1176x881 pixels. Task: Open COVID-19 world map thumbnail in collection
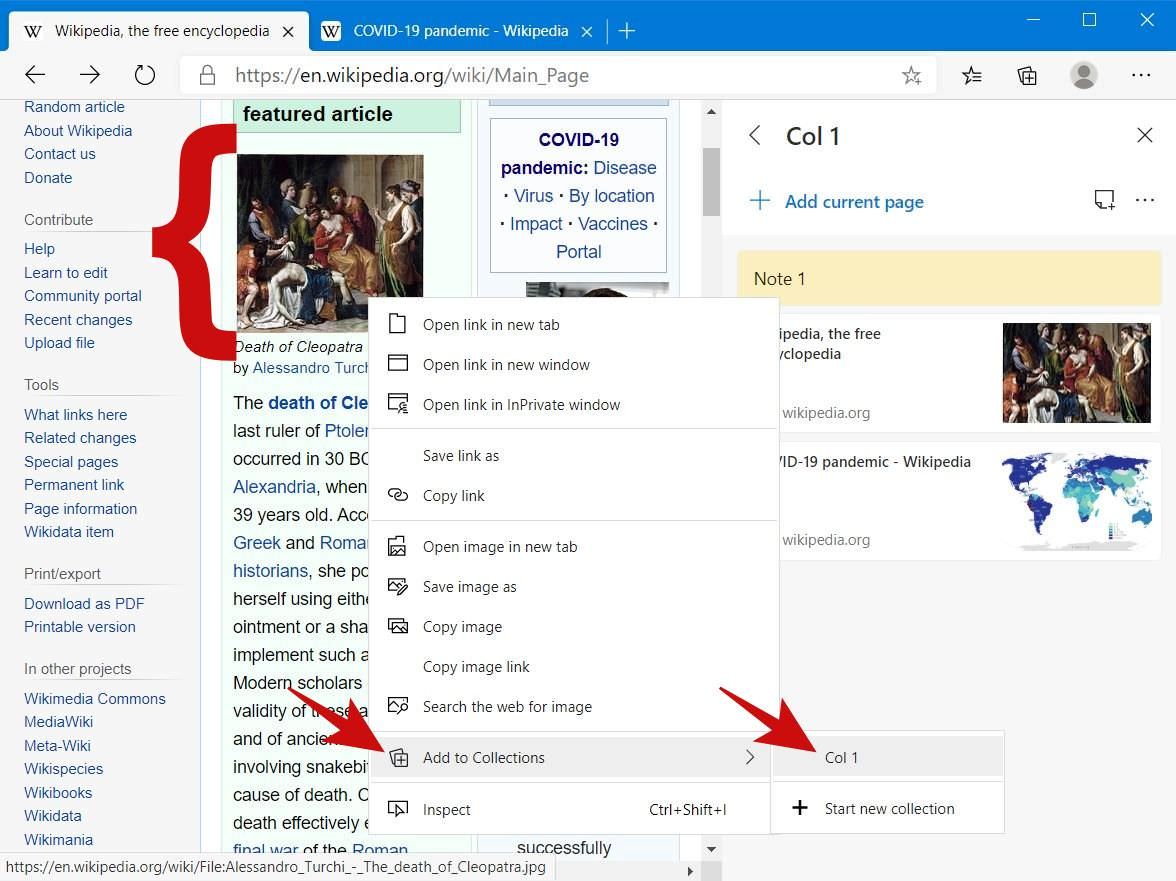click(1076, 500)
